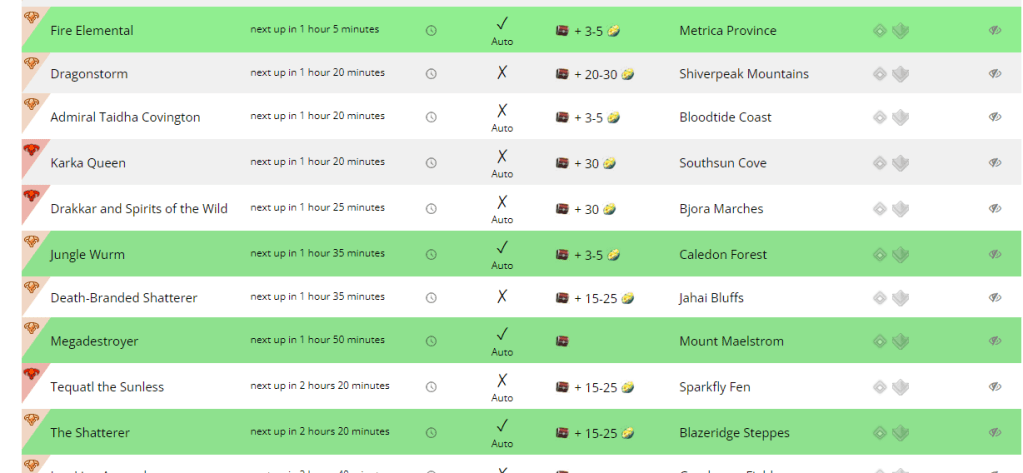
Task: Click the gold coin icon for The Shatterer
Action: pyautogui.click(x=627, y=433)
